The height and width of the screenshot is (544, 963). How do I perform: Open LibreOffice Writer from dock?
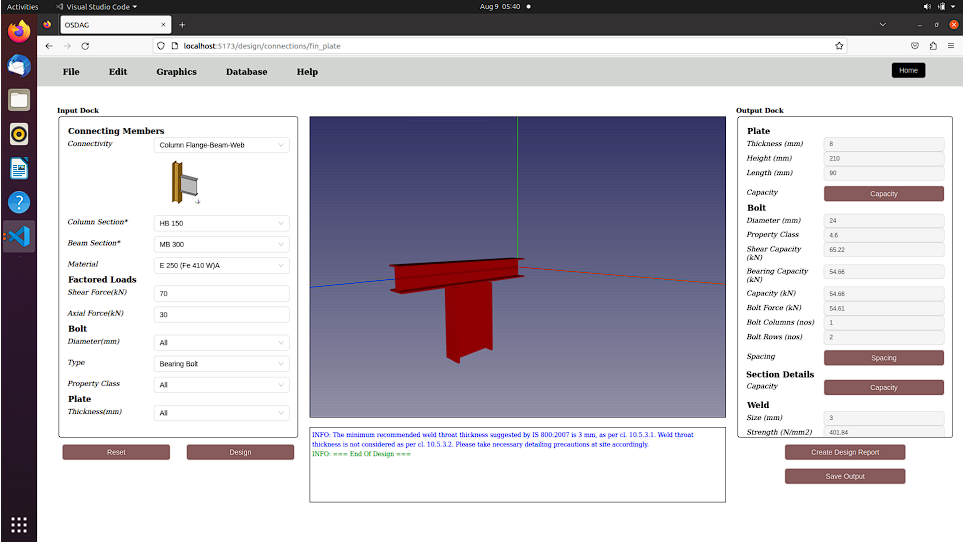tap(18, 168)
